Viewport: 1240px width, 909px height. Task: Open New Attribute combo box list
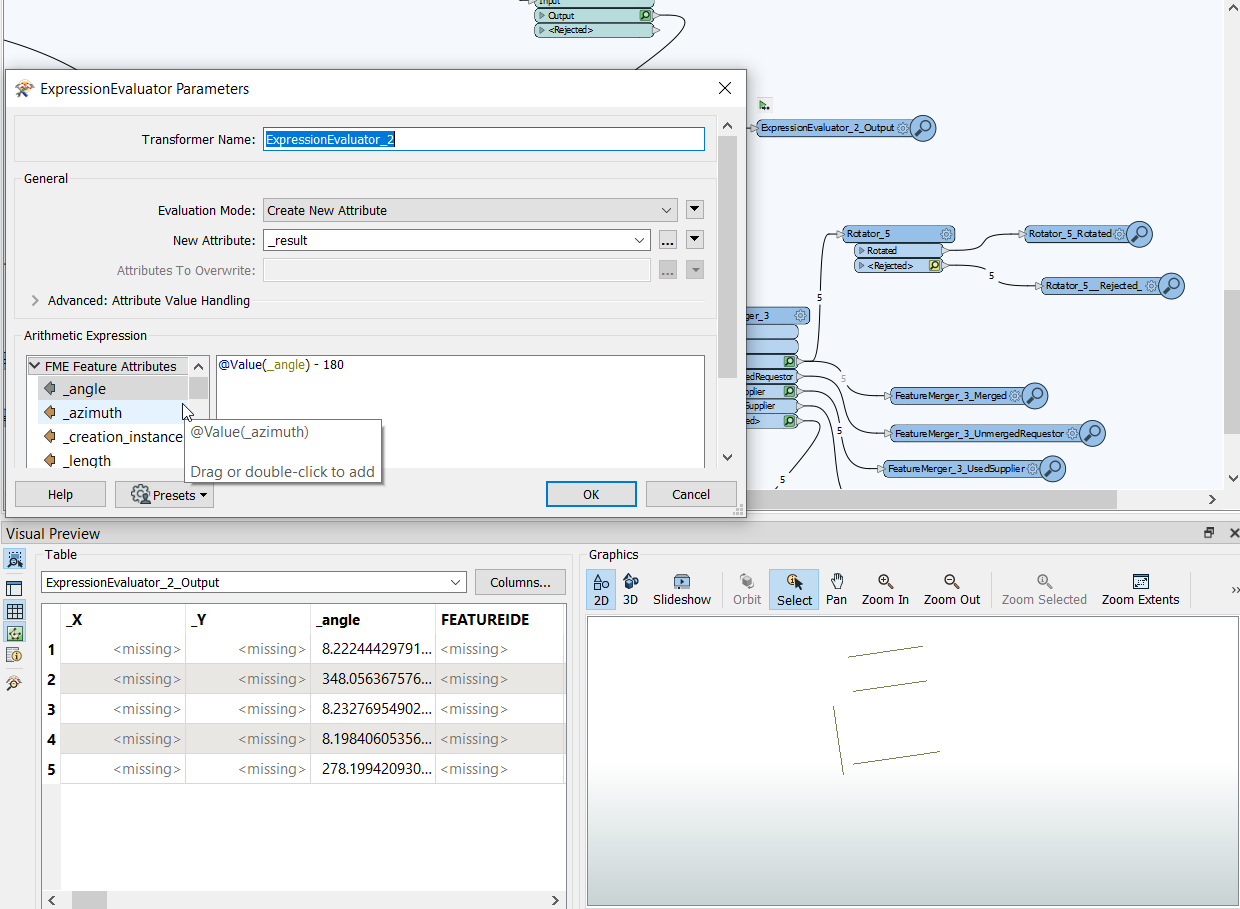(640, 240)
